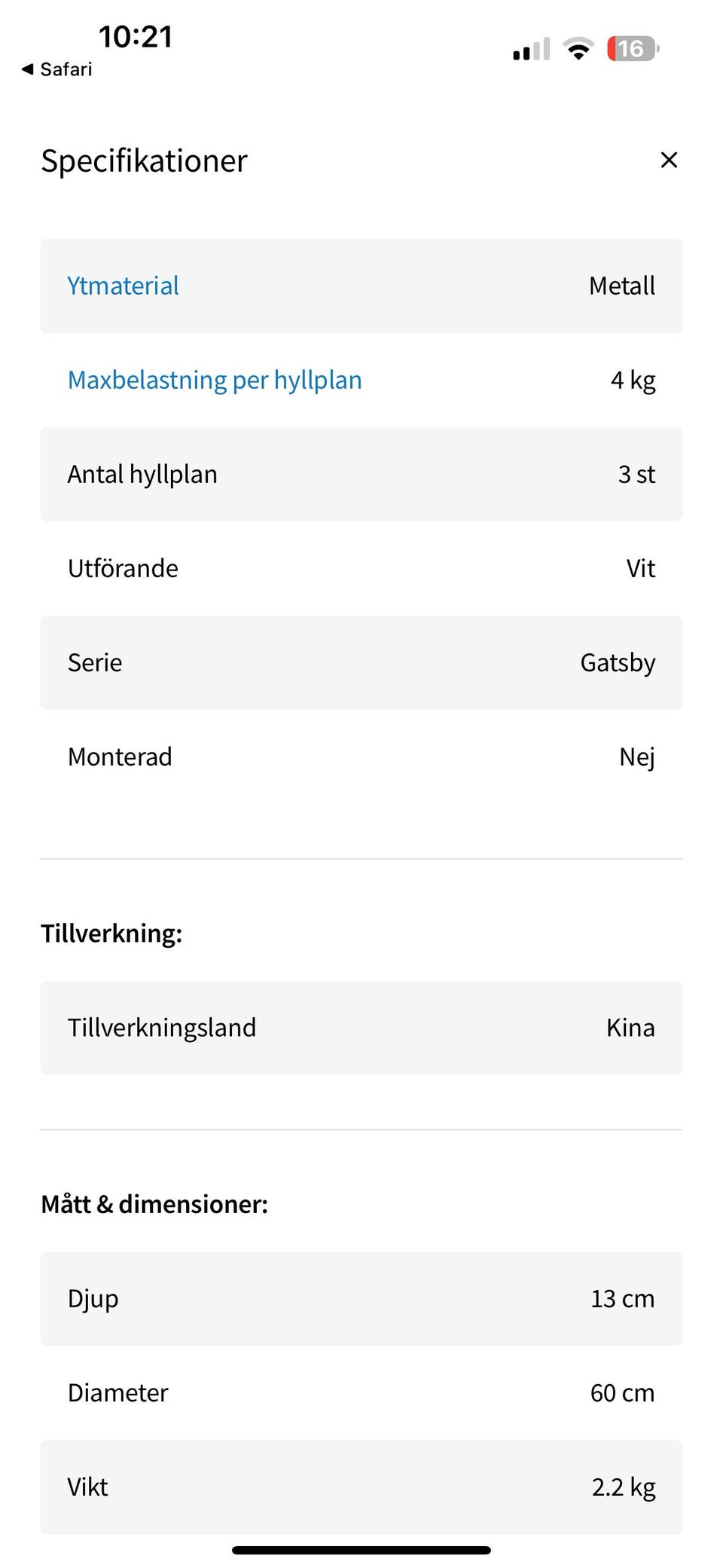
Task: Open the Ytmaterial term link
Action: pyautogui.click(x=124, y=286)
